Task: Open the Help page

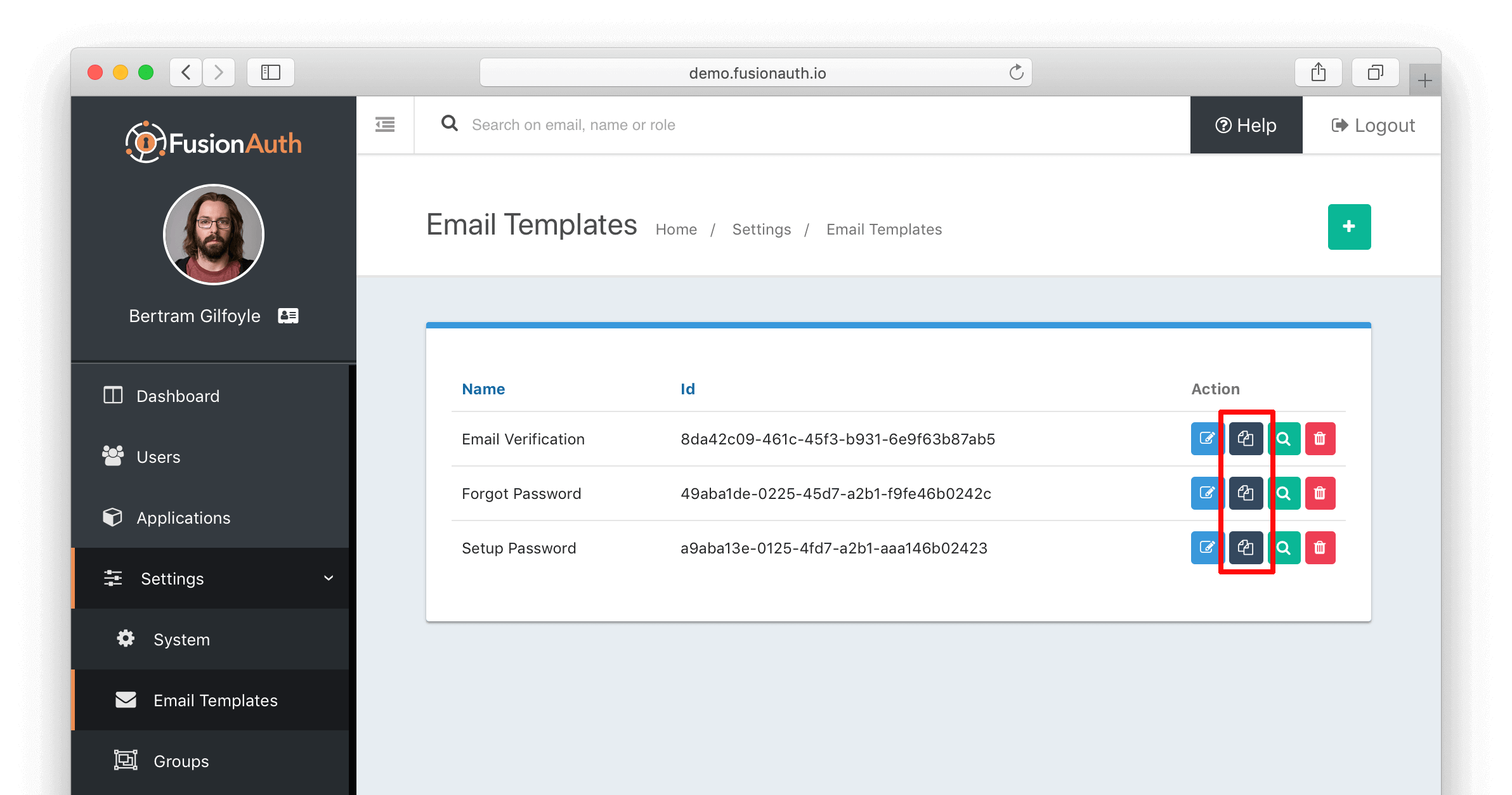Action: click(1246, 125)
